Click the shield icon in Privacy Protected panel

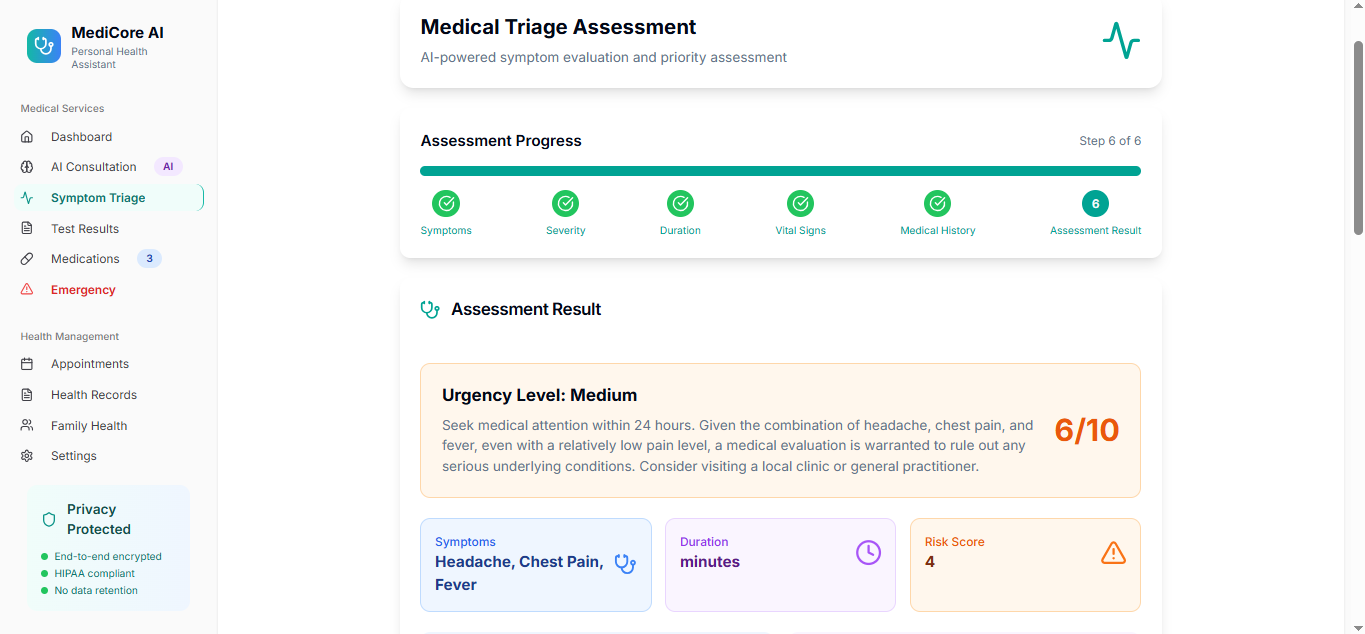[x=48, y=519]
